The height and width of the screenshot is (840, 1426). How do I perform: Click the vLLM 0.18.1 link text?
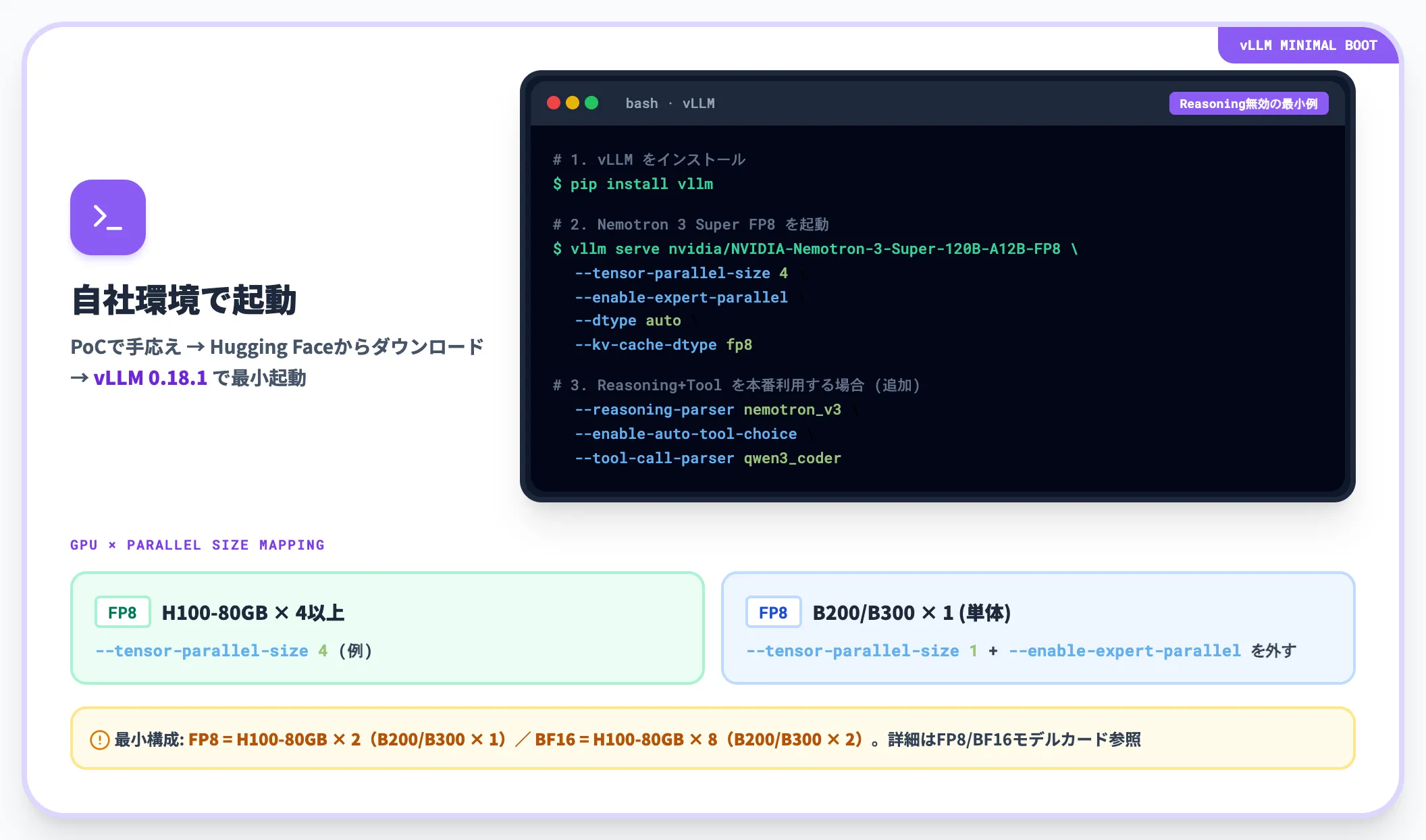150,377
